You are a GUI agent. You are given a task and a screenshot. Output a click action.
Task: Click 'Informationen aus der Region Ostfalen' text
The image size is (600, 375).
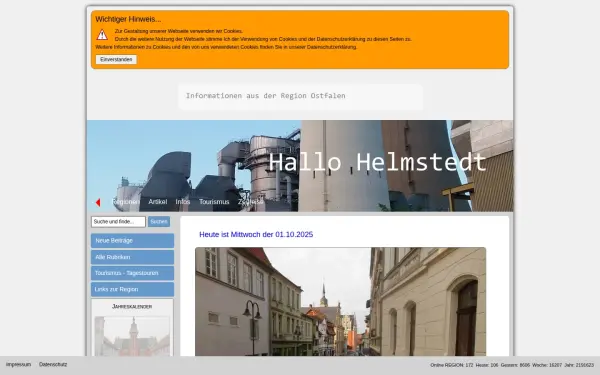click(x=266, y=96)
